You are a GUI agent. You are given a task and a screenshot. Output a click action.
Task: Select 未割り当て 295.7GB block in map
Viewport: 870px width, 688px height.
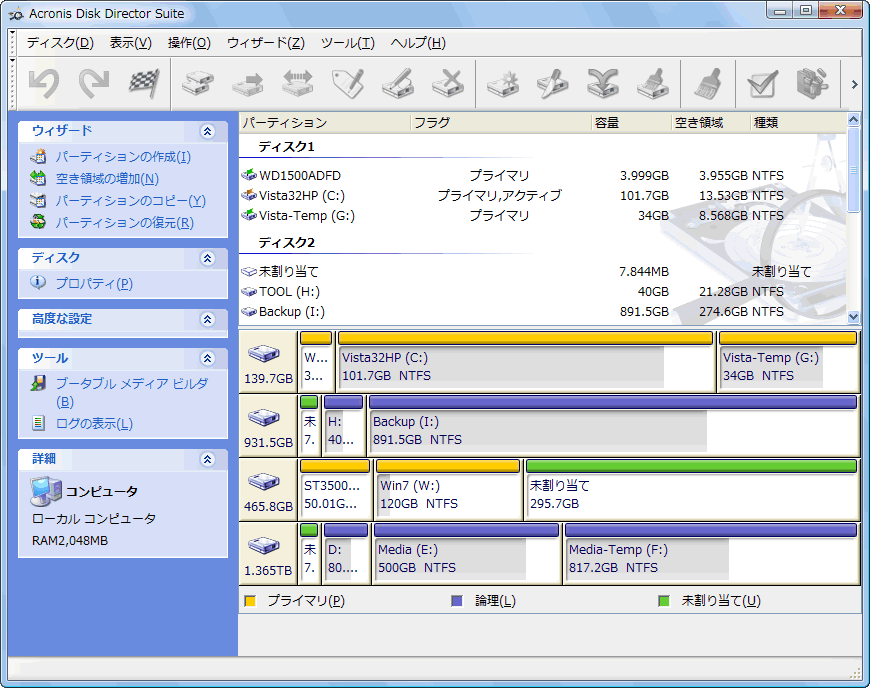click(x=691, y=489)
